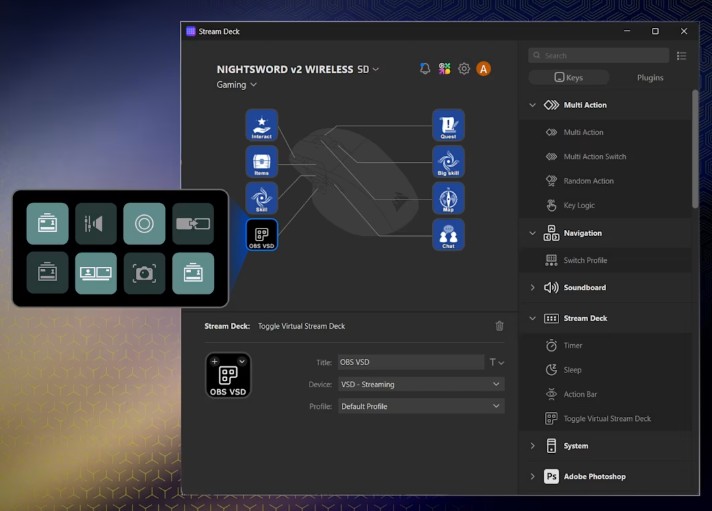Switch to the Plugins tab
712x511 pixels.
click(650, 78)
